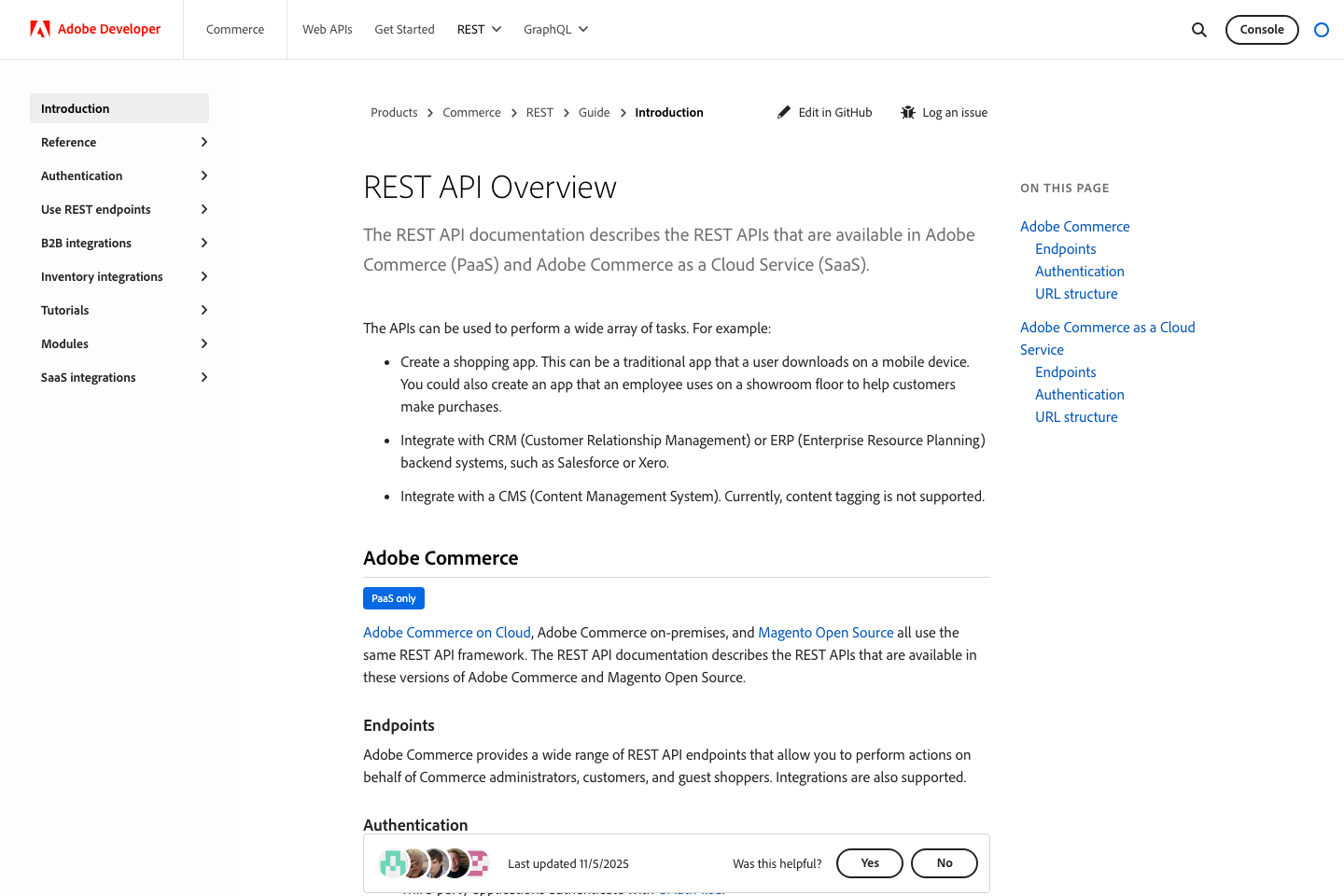Click the Adobe Developer logo
Viewport: 1344px width, 896px height.
94,29
